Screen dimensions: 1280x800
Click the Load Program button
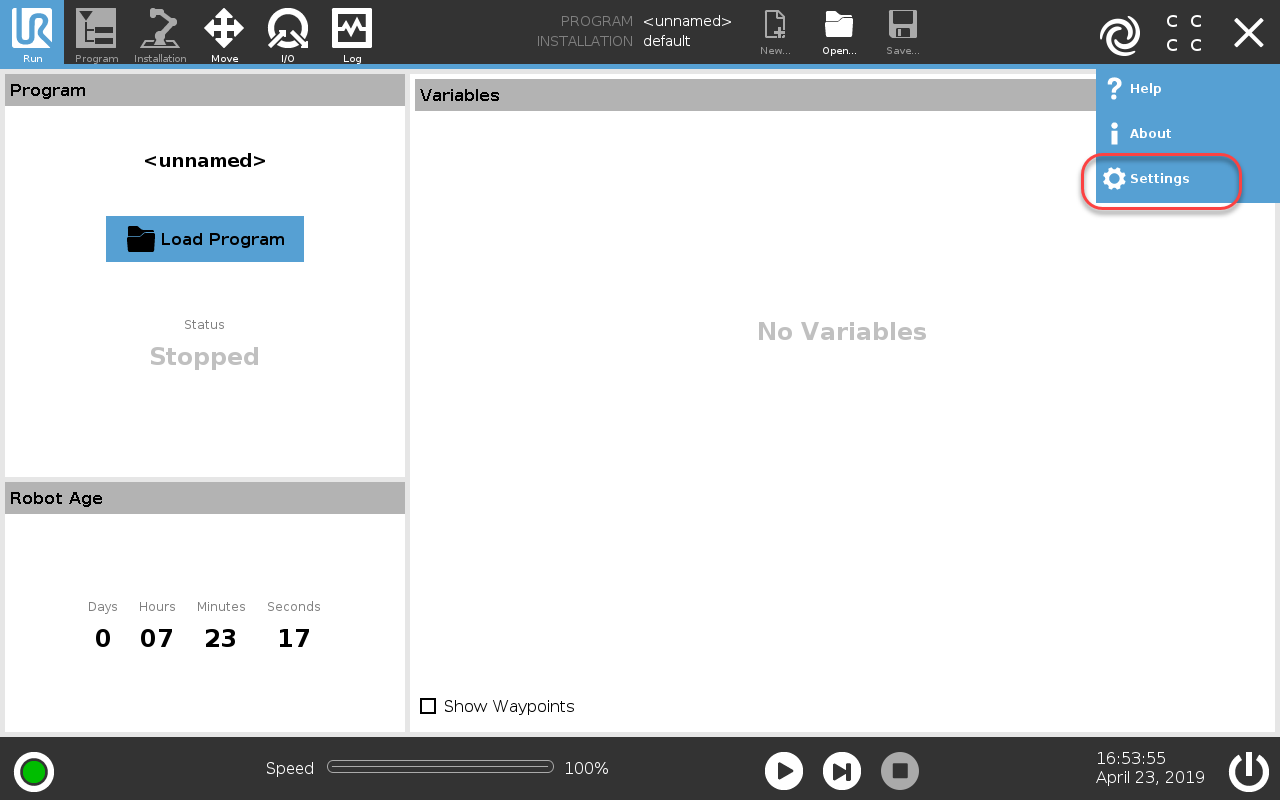click(205, 239)
